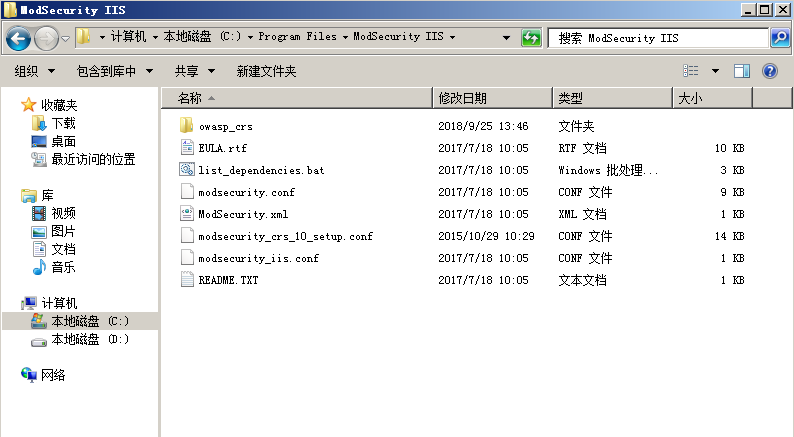Open 下载 in the favorites list

click(x=63, y=123)
